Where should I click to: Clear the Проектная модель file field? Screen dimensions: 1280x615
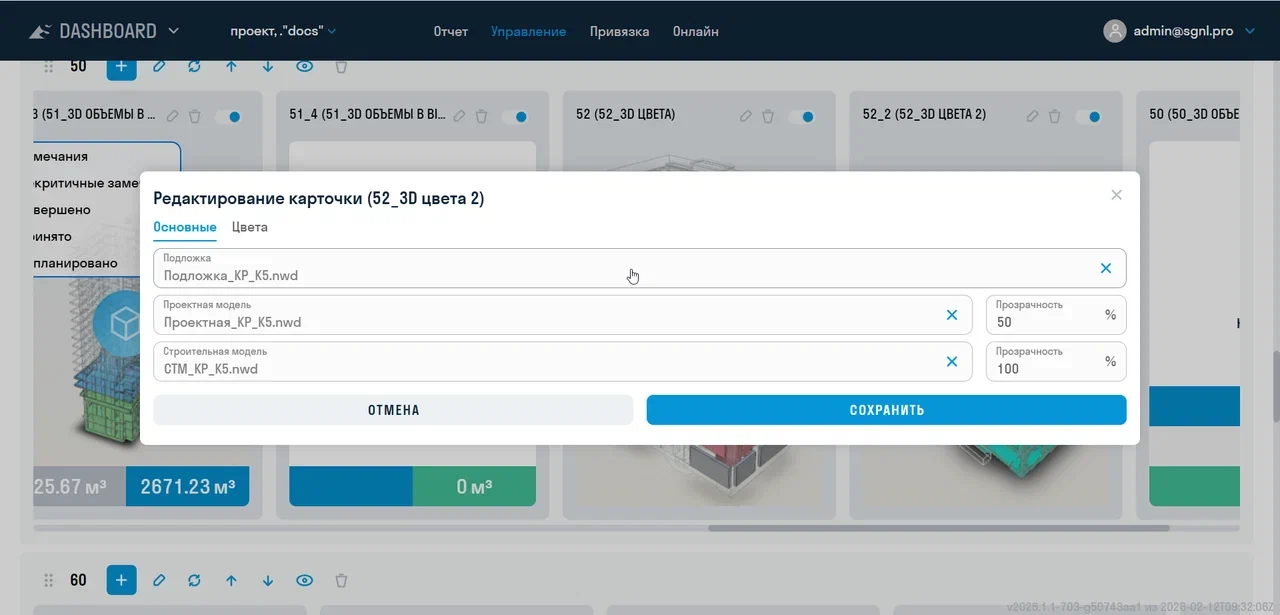pyautogui.click(x=951, y=315)
